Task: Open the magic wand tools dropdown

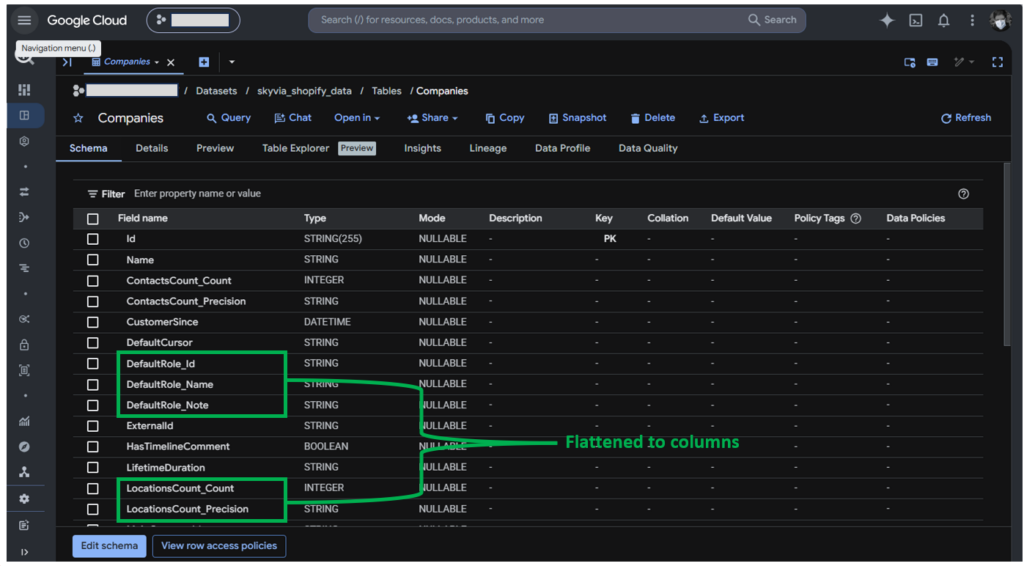Action: click(x=963, y=62)
